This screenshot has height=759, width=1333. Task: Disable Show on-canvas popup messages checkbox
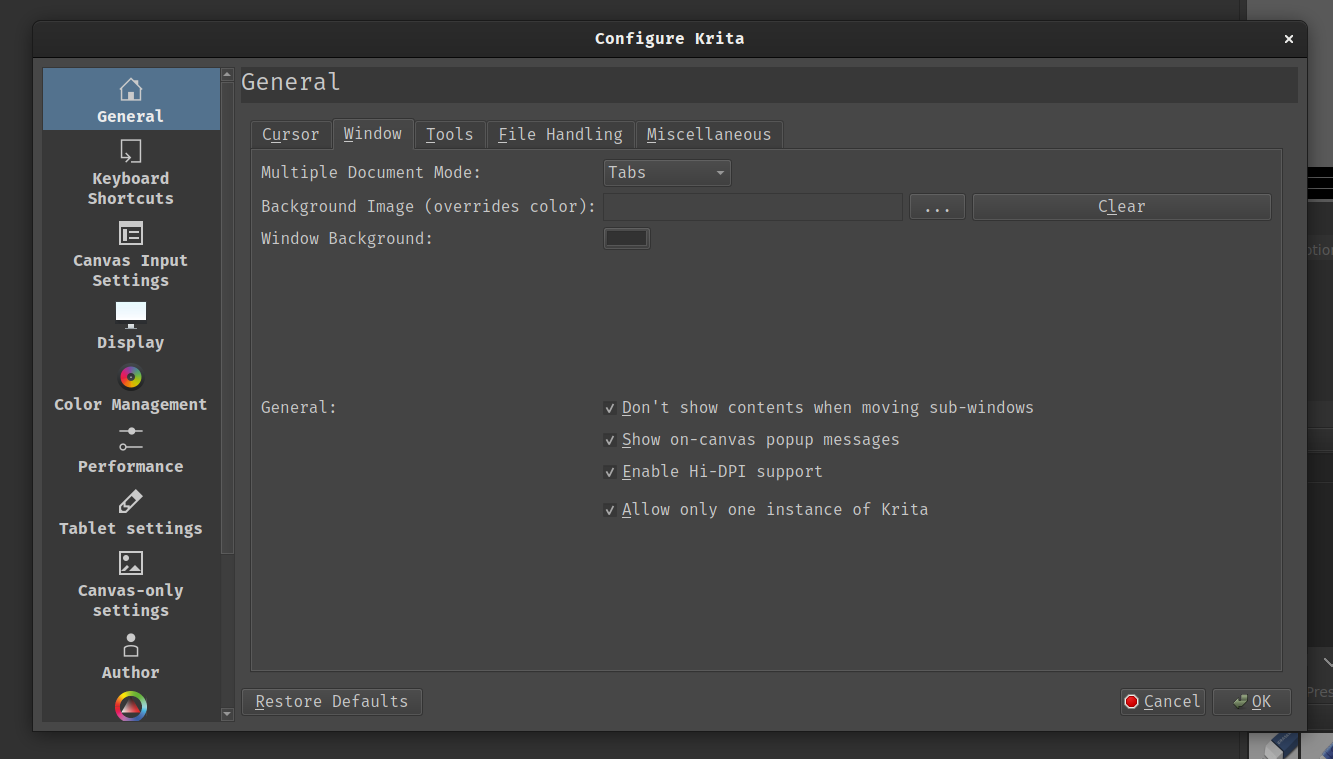pyautogui.click(x=610, y=440)
